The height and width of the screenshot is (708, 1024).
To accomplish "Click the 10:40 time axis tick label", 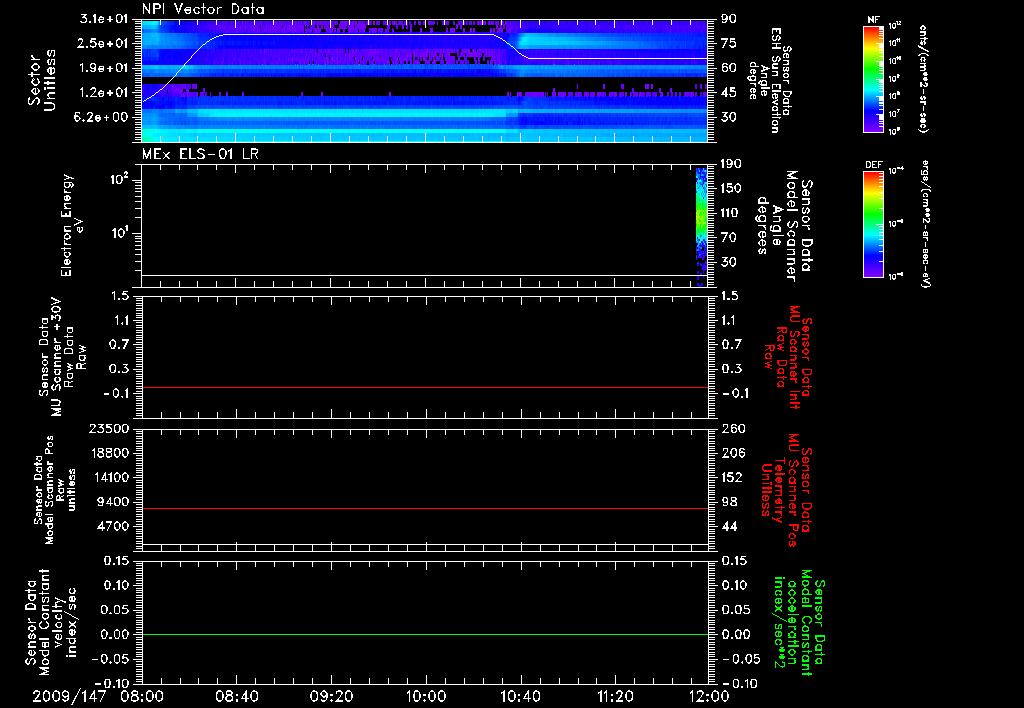I will pos(520,695).
